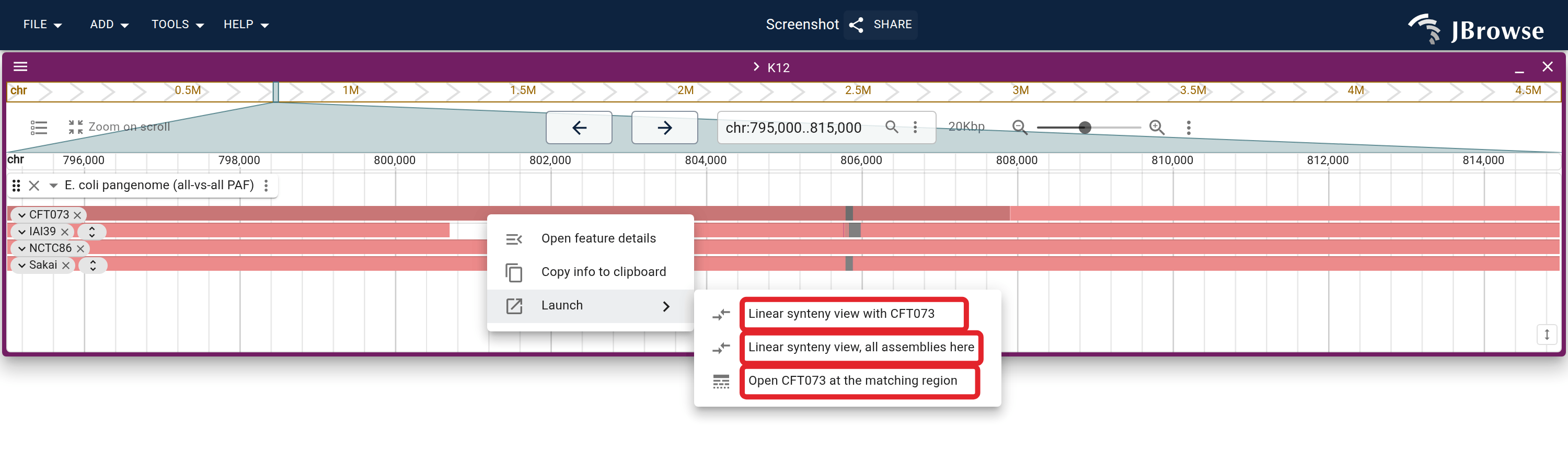Screen dimensions: 1568x460
Task: Remove the CFT073 row
Action: [77, 215]
